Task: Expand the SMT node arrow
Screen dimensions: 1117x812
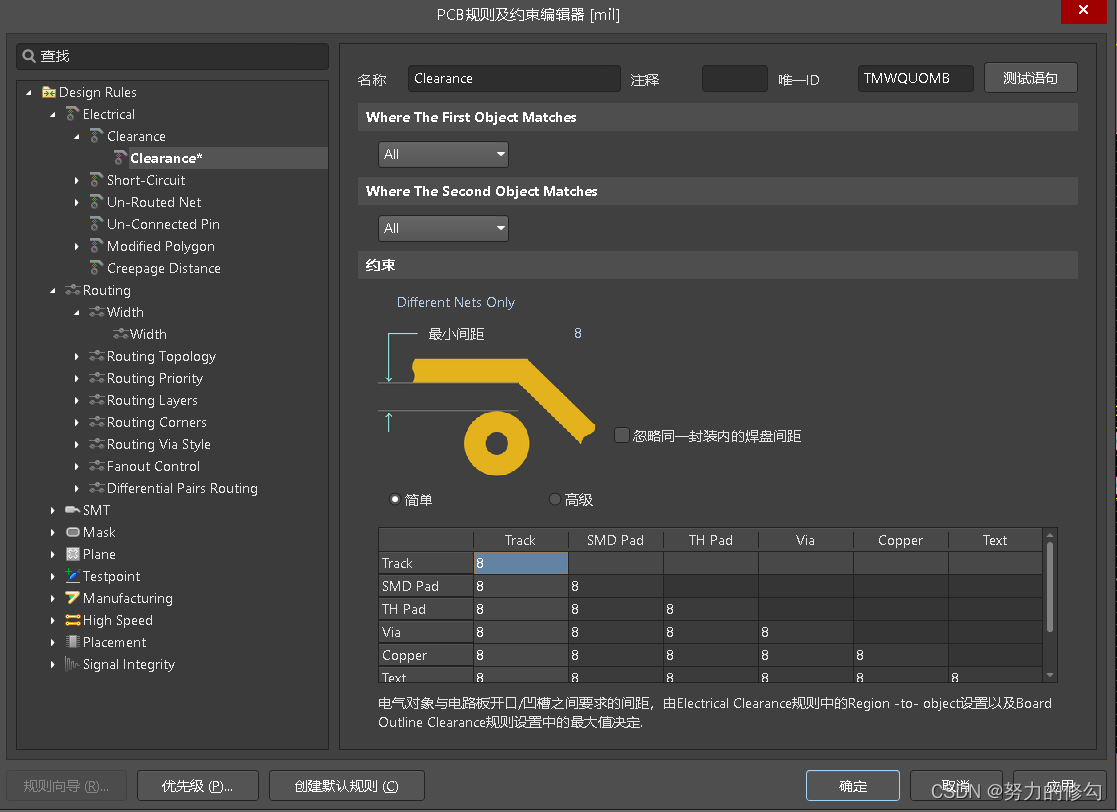Action: click(53, 510)
